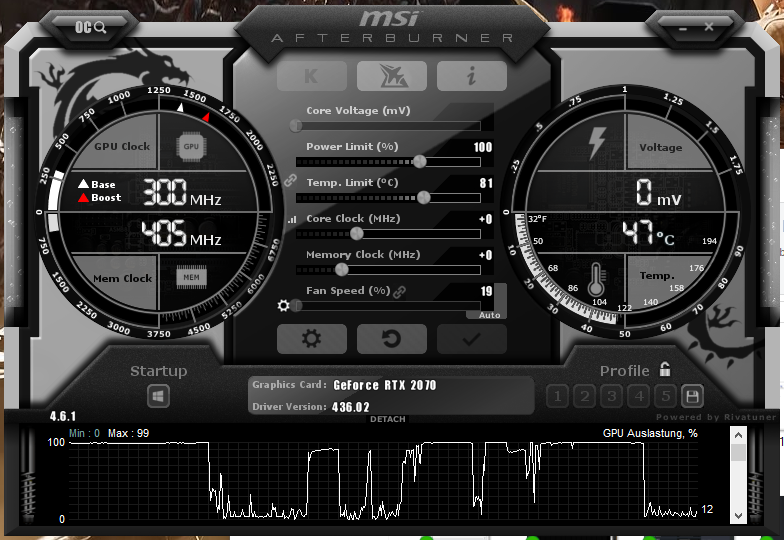Viewport: 784px width, 540px height.
Task: Click the Mem Clock label
Action: [x=122, y=278]
